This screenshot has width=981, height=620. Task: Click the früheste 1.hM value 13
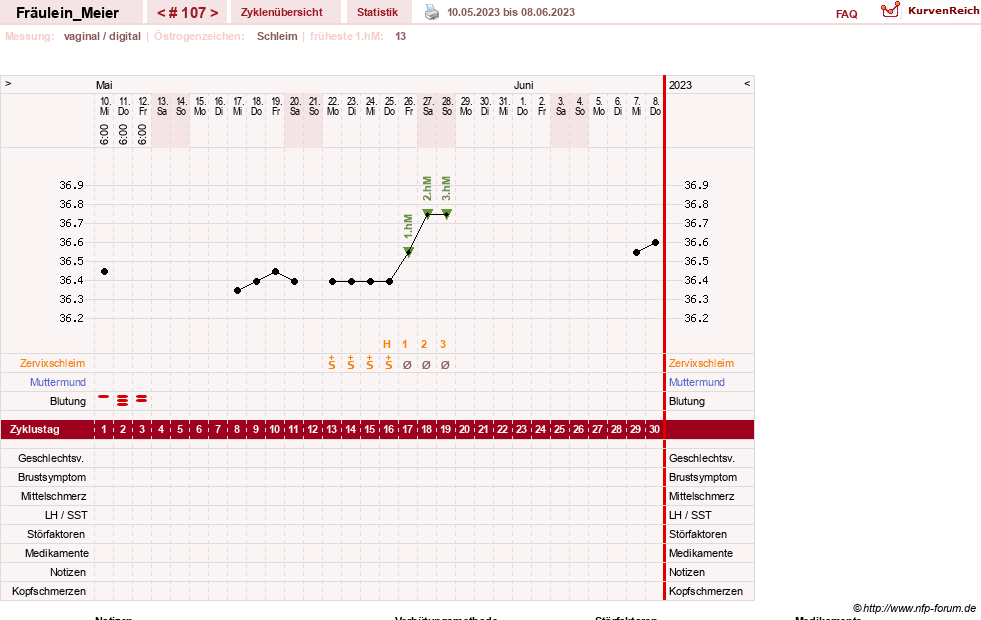400,36
